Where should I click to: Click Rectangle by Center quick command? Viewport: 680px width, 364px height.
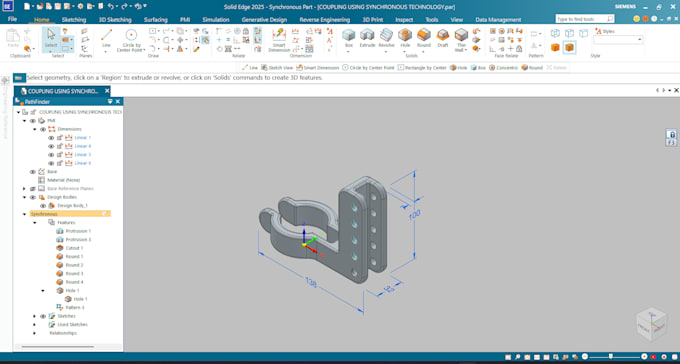[x=422, y=68]
